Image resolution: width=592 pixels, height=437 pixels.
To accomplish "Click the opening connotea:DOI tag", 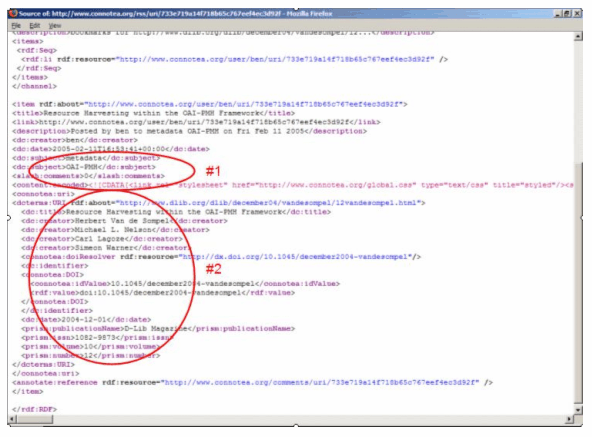I will (x=52, y=275).
